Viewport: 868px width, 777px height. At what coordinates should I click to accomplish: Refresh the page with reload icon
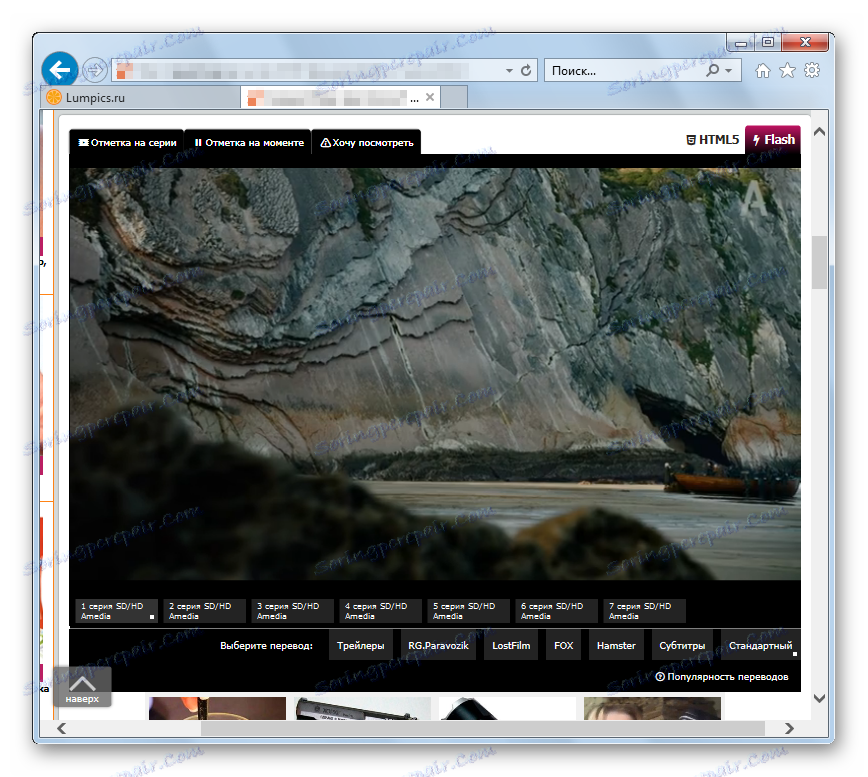pyautogui.click(x=526, y=71)
